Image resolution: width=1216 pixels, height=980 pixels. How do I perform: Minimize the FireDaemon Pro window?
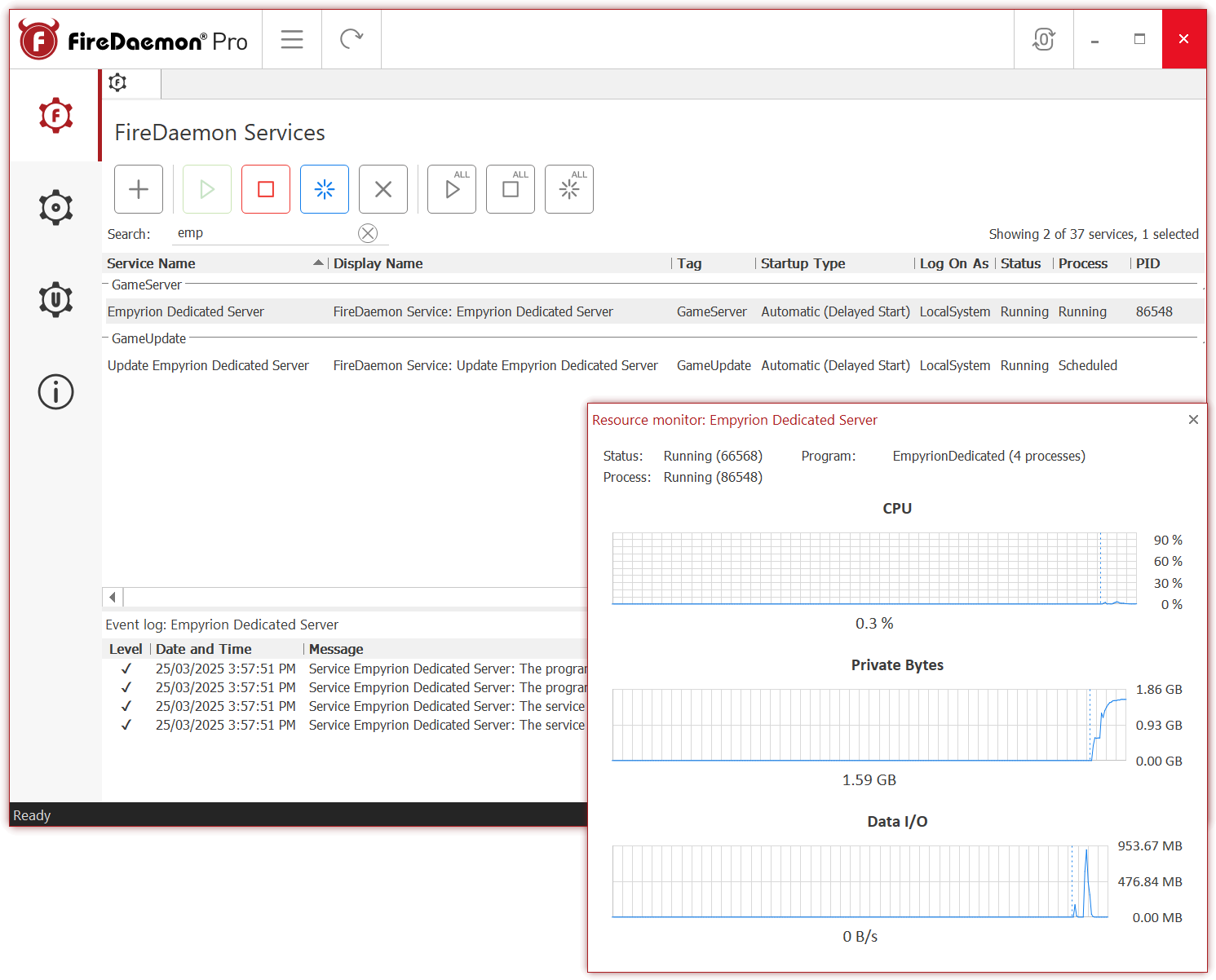coord(1095,39)
